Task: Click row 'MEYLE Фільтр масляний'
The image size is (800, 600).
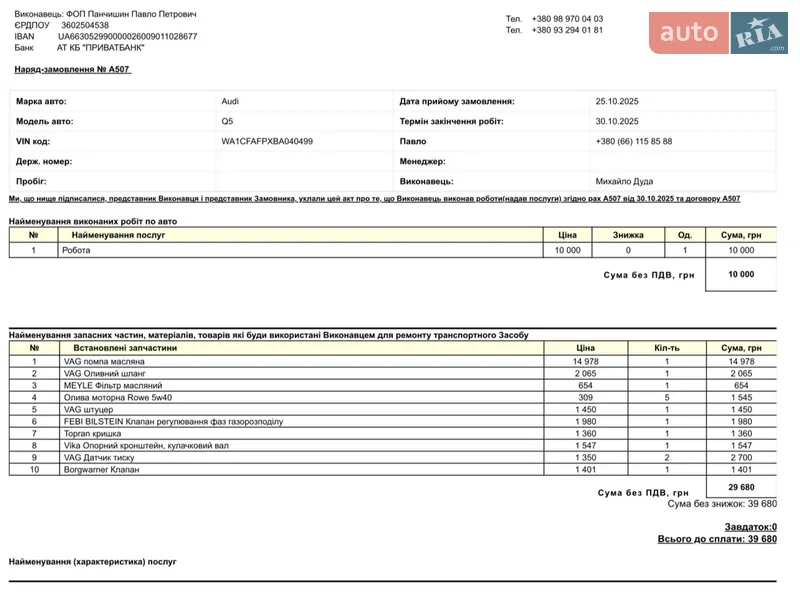Action: [393, 386]
